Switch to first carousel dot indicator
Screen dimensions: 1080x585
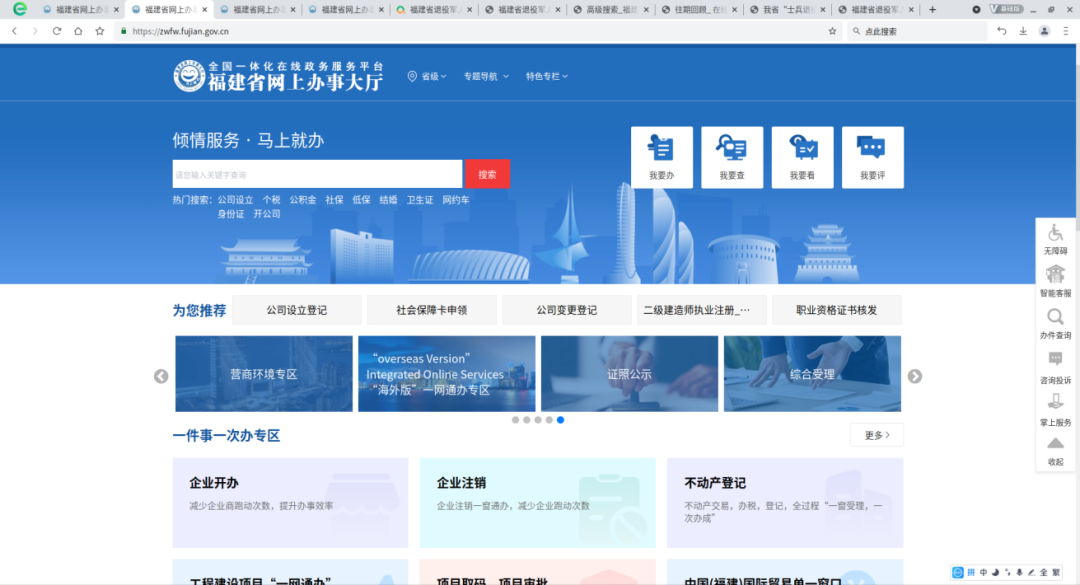(x=516, y=420)
